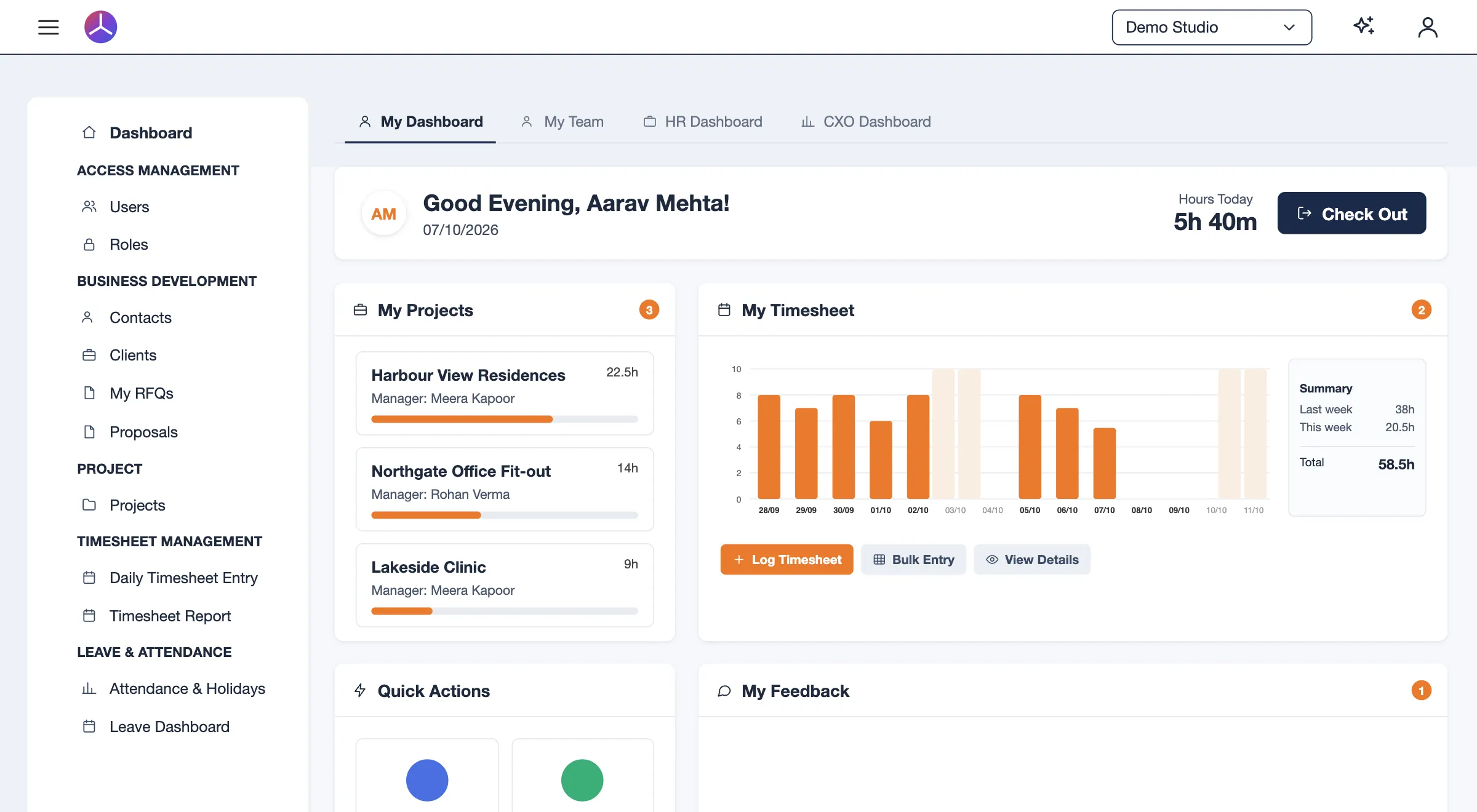Click the Bulk Entry button
The width and height of the screenshot is (1477, 812).
pyautogui.click(x=913, y=560)
